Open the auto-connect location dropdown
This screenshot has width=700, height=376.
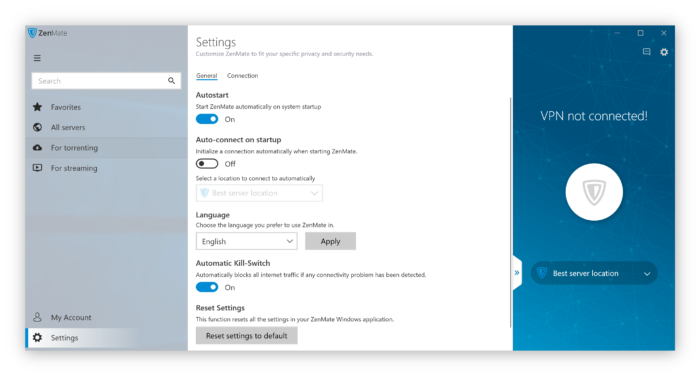pos(259,193)
